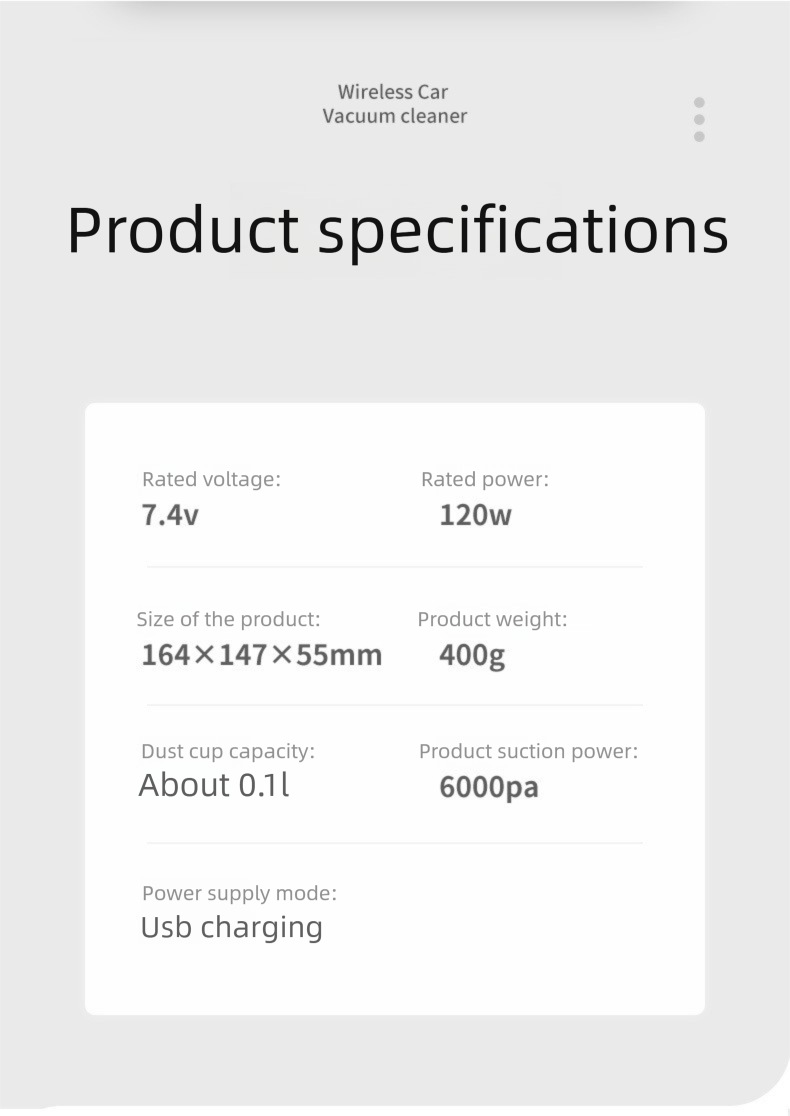Screen dimensions: 790x1116
Task: Click the divider line above "Power supply mode:"
Action: tap(395, 843)
